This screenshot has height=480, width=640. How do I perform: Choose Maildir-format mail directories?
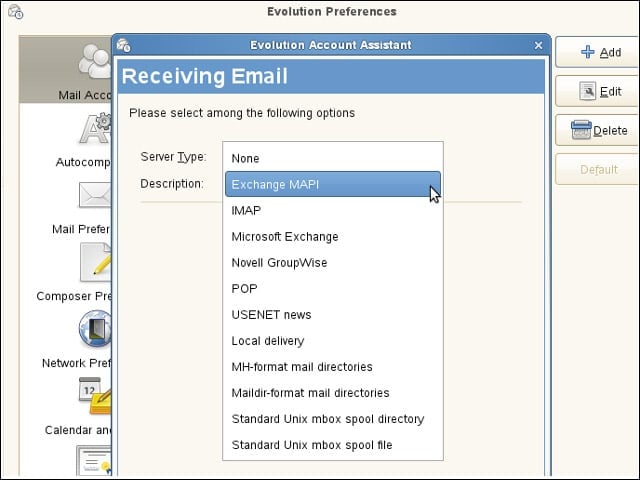pos(333,393)
